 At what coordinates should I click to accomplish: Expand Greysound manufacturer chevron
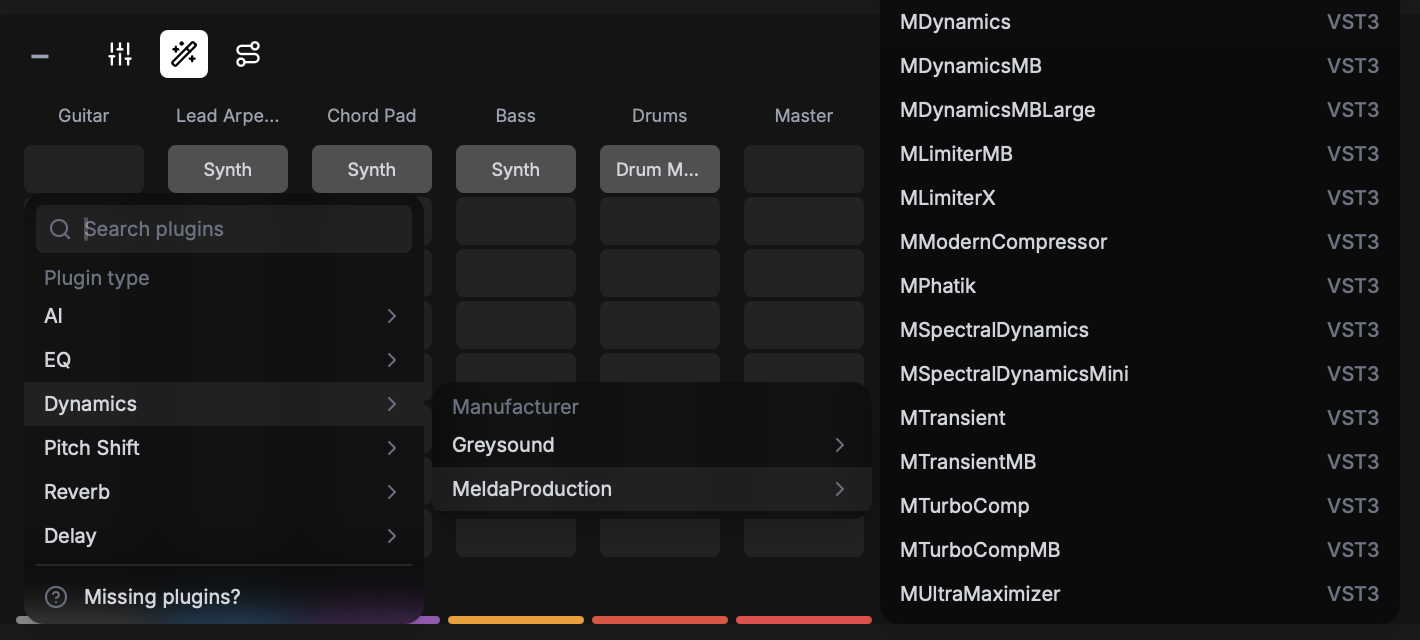pyautogui.click(x=840, y=445)
